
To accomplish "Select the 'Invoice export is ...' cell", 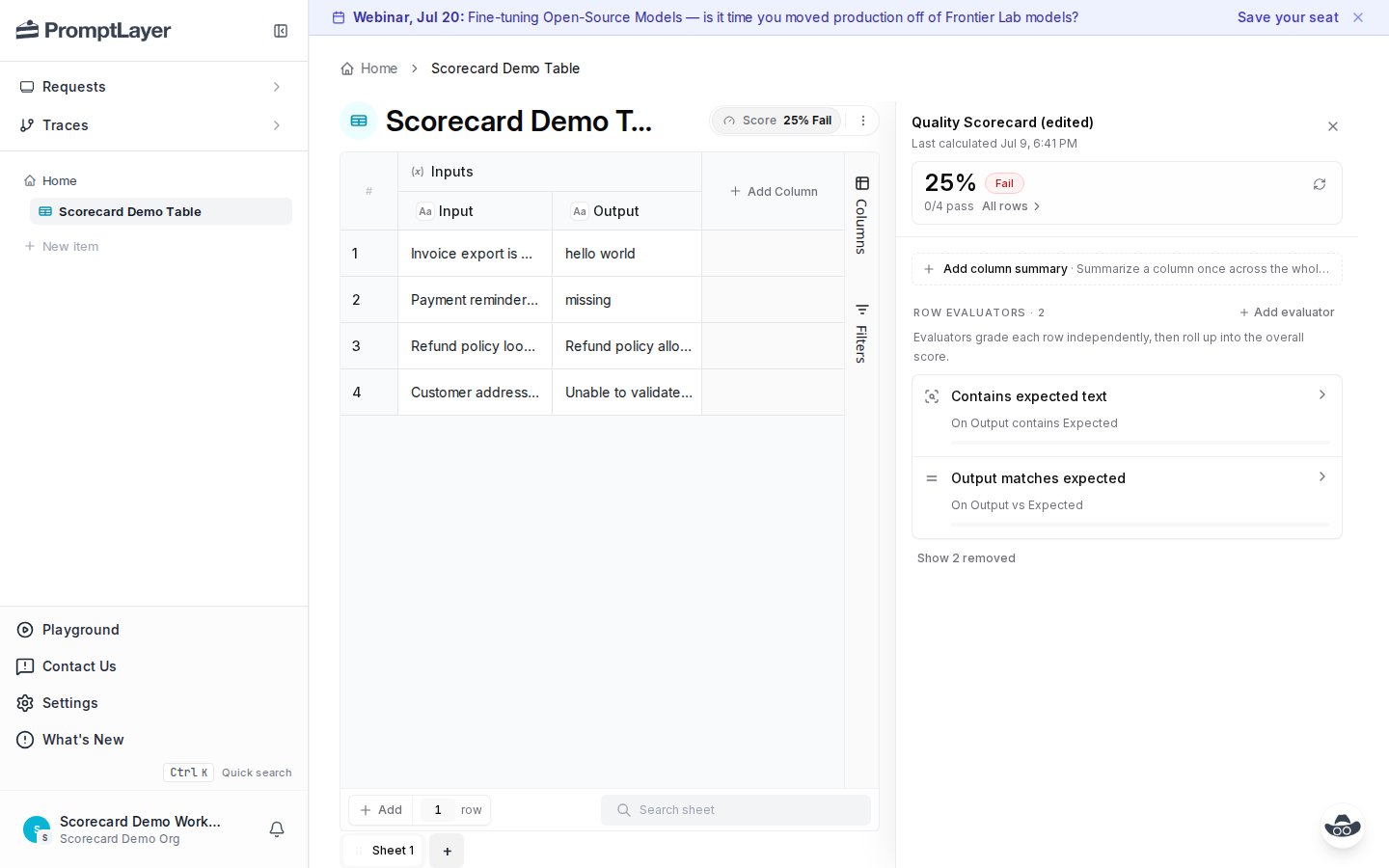I will coord(475,254).
